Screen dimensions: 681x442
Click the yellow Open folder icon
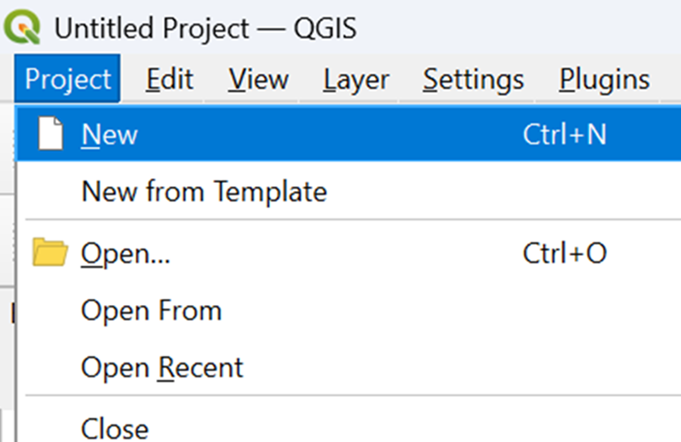click(x=49, y=254)
